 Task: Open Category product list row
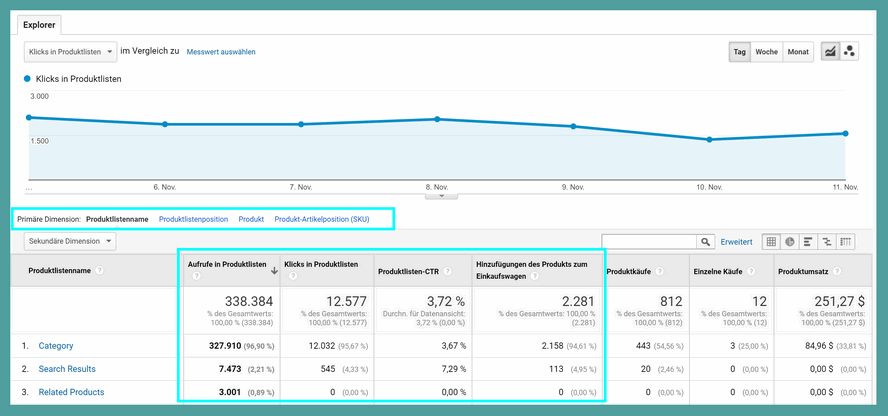point(56,346)
